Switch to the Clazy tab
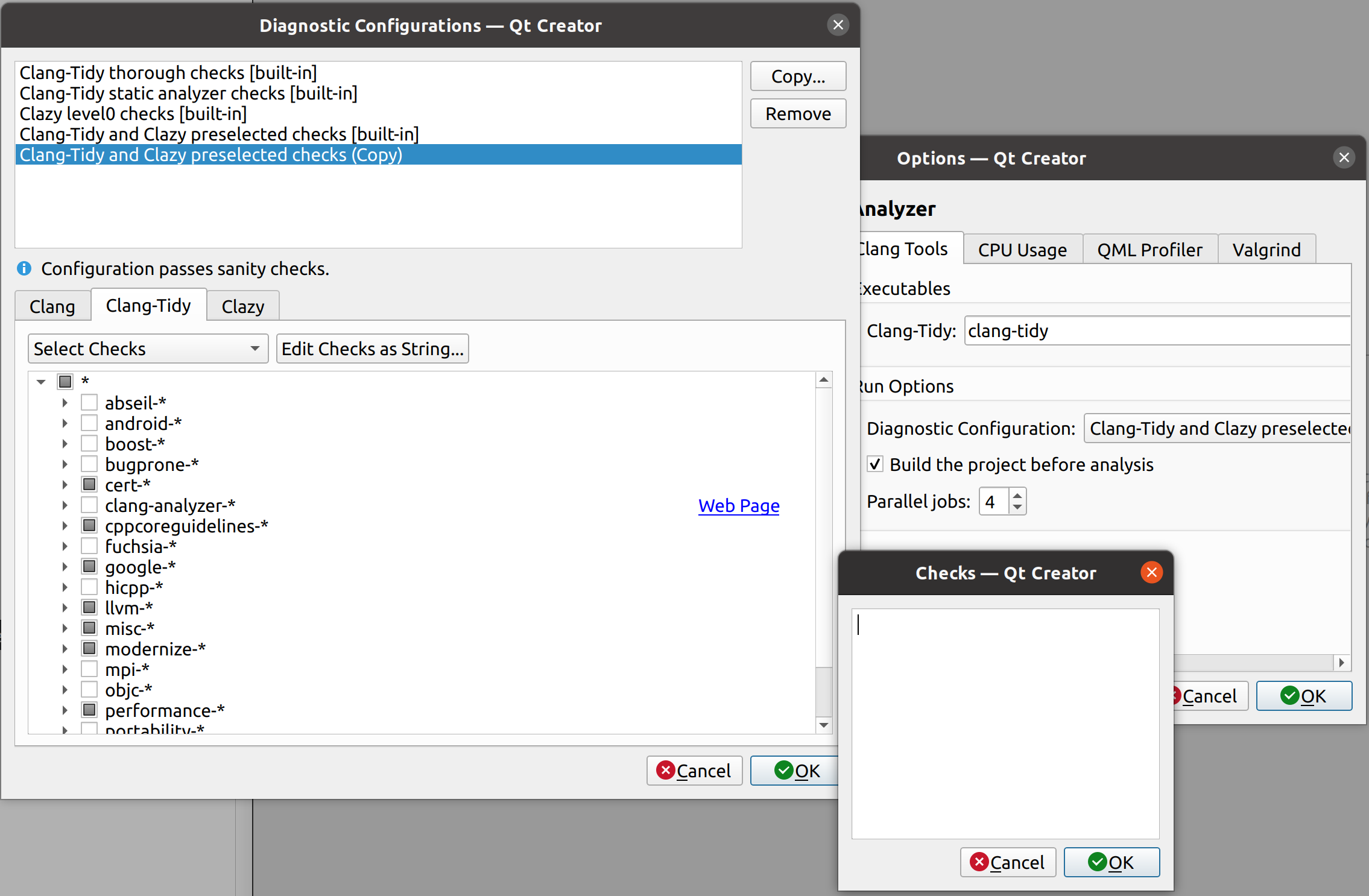The height and width of the screenshot is (896, 1369). click(242, 306)
